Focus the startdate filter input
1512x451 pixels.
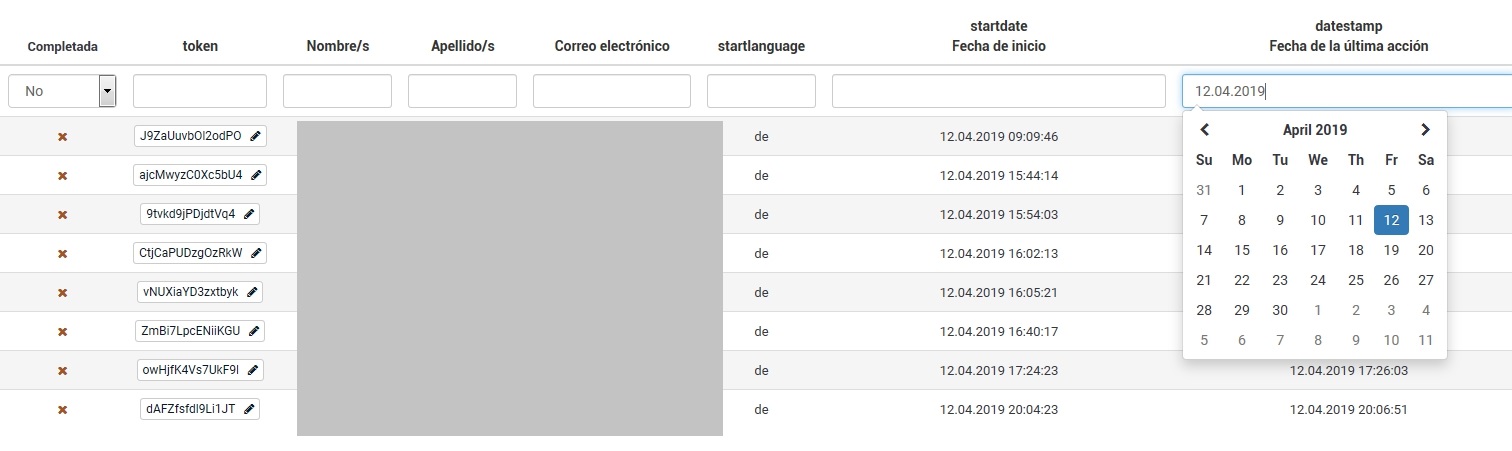[x=998, y=91]
